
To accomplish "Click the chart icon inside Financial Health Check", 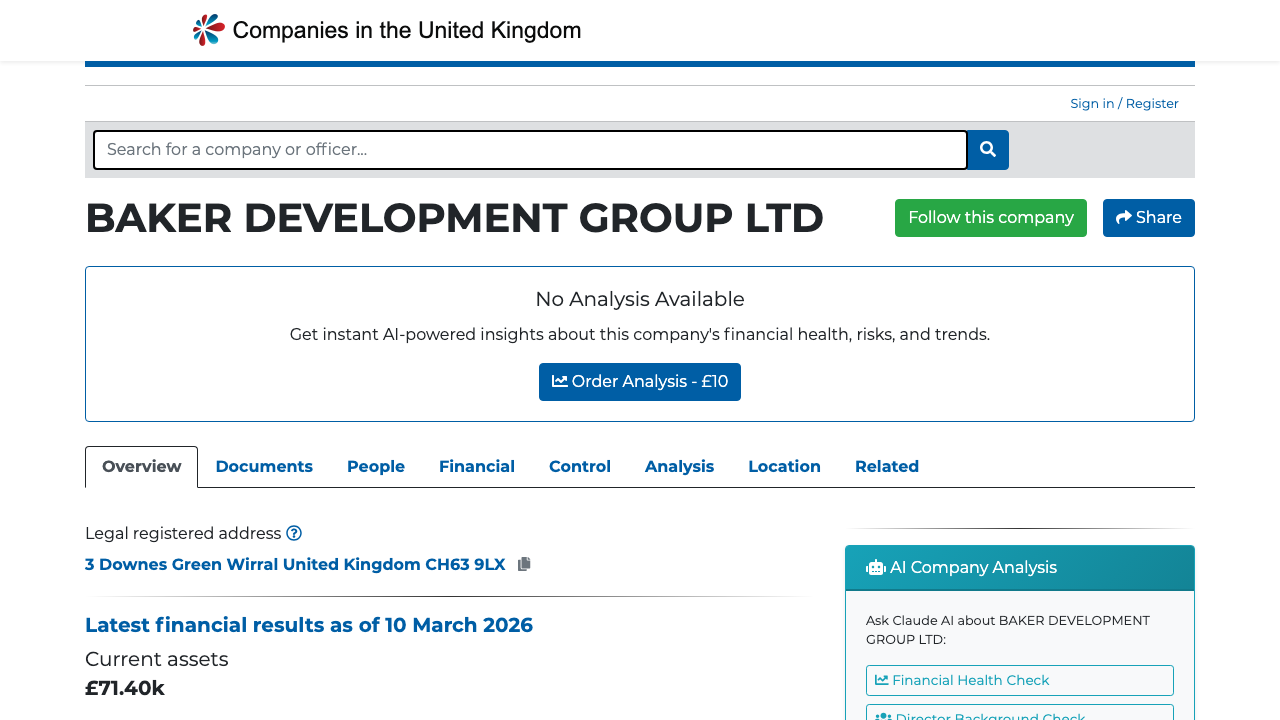I will pyautogui.click(x=882, y=680).
